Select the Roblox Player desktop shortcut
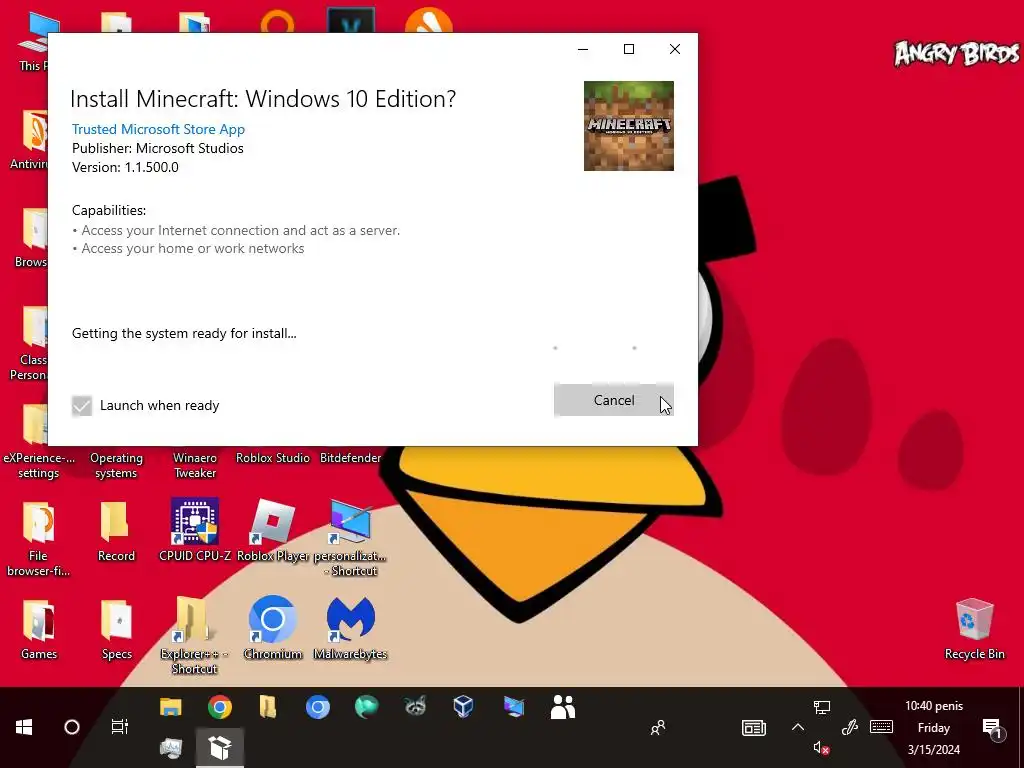Viewport: 1024px width, 768px height. (273, 530)
